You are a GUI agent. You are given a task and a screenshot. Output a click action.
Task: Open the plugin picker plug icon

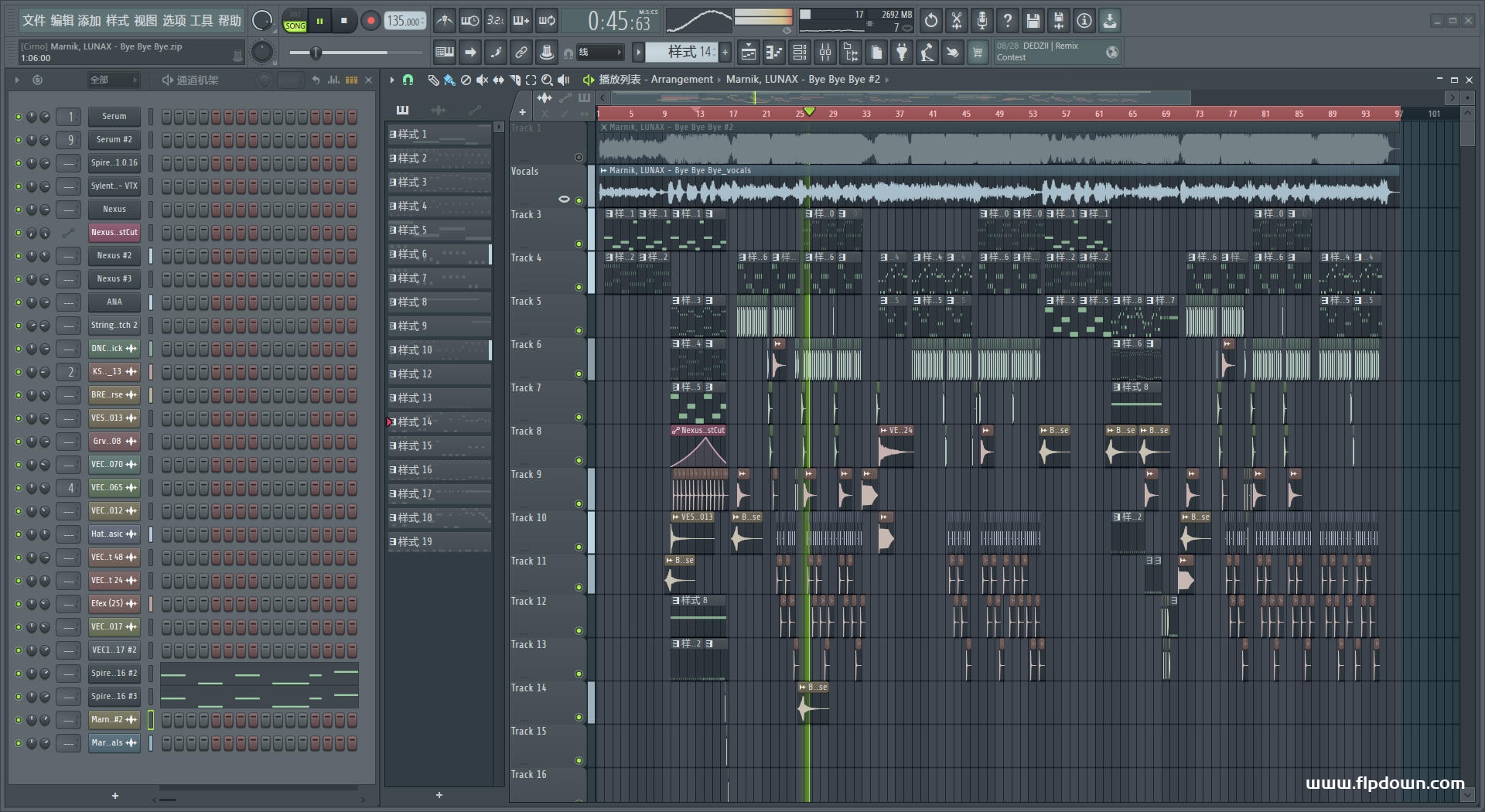coord(902,53)
